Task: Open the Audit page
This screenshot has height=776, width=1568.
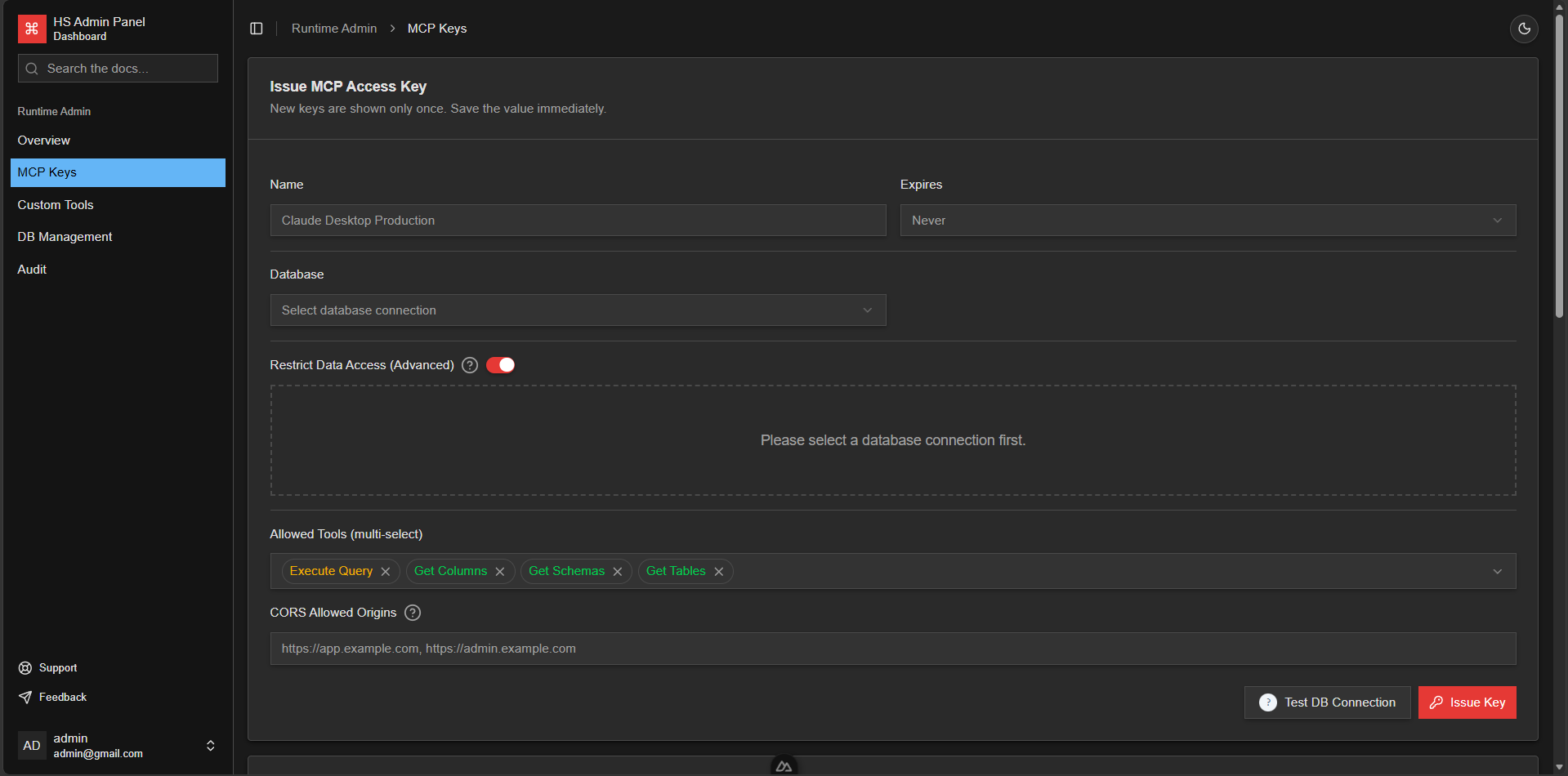Action: [x=118, y=270]
